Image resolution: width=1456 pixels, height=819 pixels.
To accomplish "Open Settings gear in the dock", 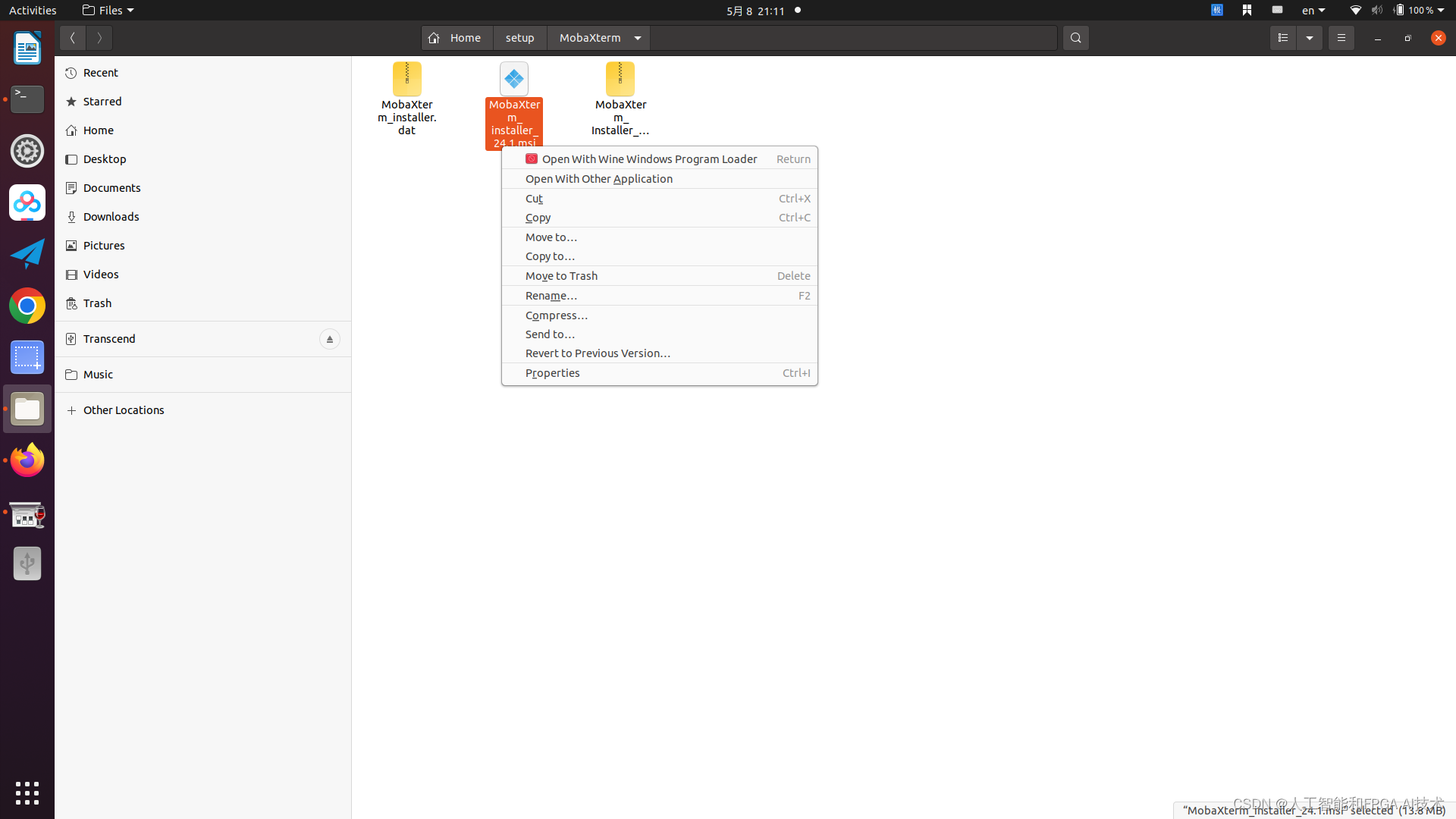I will (27, 151).
